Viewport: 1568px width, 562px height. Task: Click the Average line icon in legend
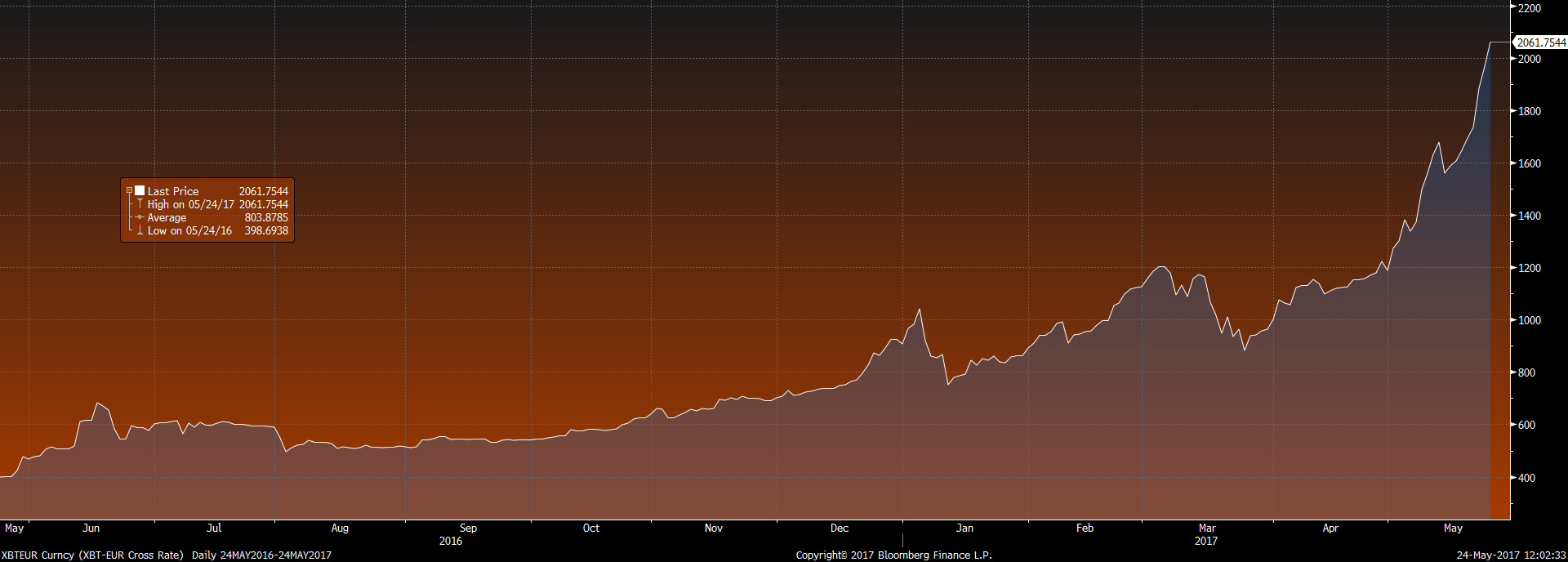pyautogui.click(x=140, y=217)
